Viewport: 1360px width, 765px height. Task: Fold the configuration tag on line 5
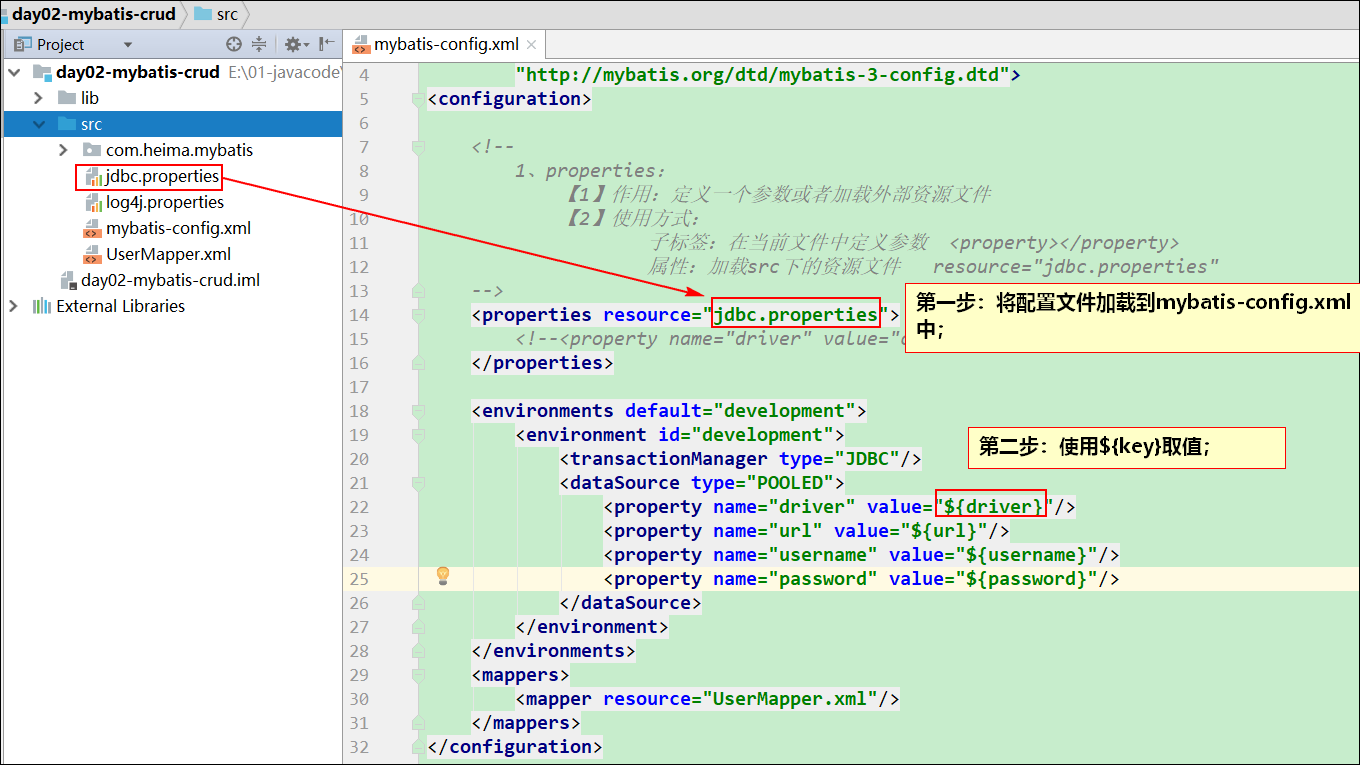click(417, 99)
